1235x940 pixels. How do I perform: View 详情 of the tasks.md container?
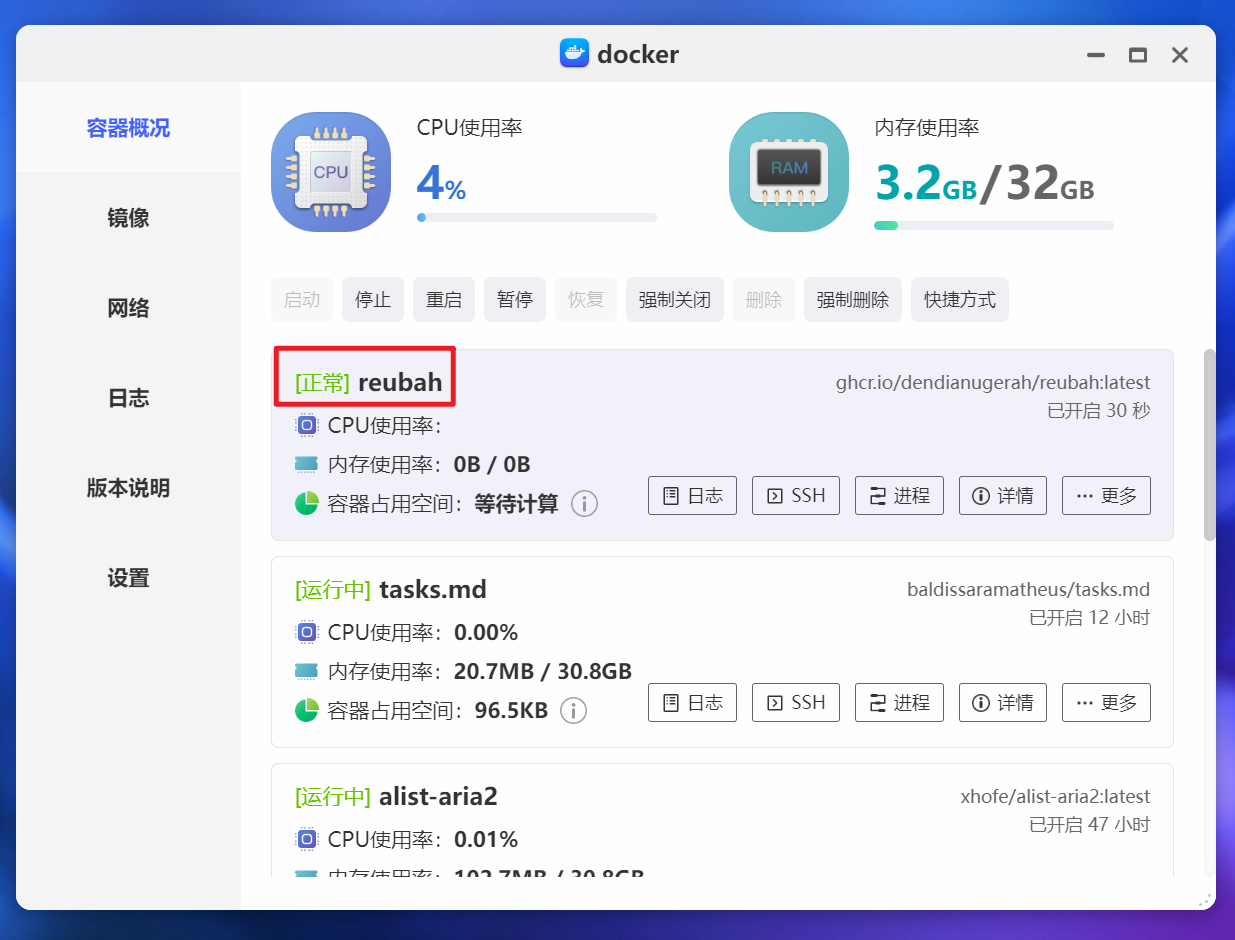pyautogui.click(x=1002, y=702)
